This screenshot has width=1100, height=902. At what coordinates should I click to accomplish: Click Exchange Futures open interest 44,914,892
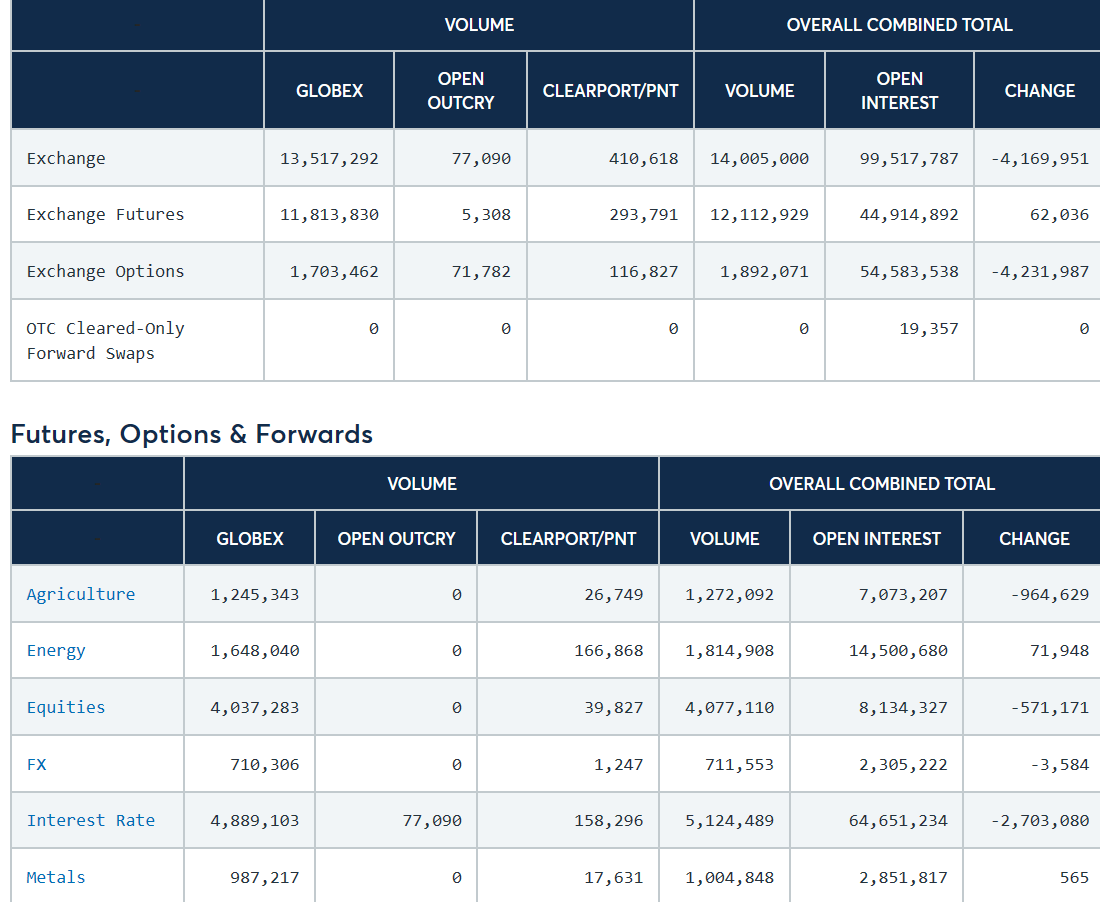pos(909,215)
